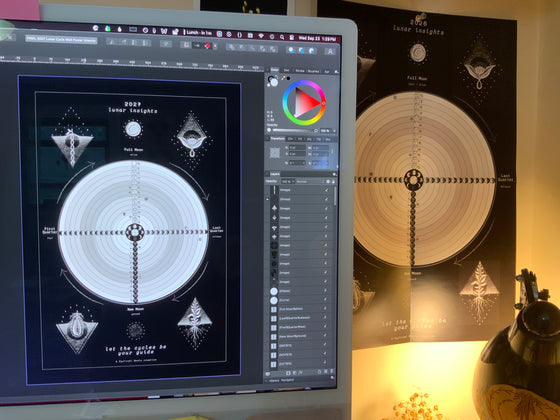Select the New Moon text layer row
Screen dimensions: 560x420
(300, 336)
